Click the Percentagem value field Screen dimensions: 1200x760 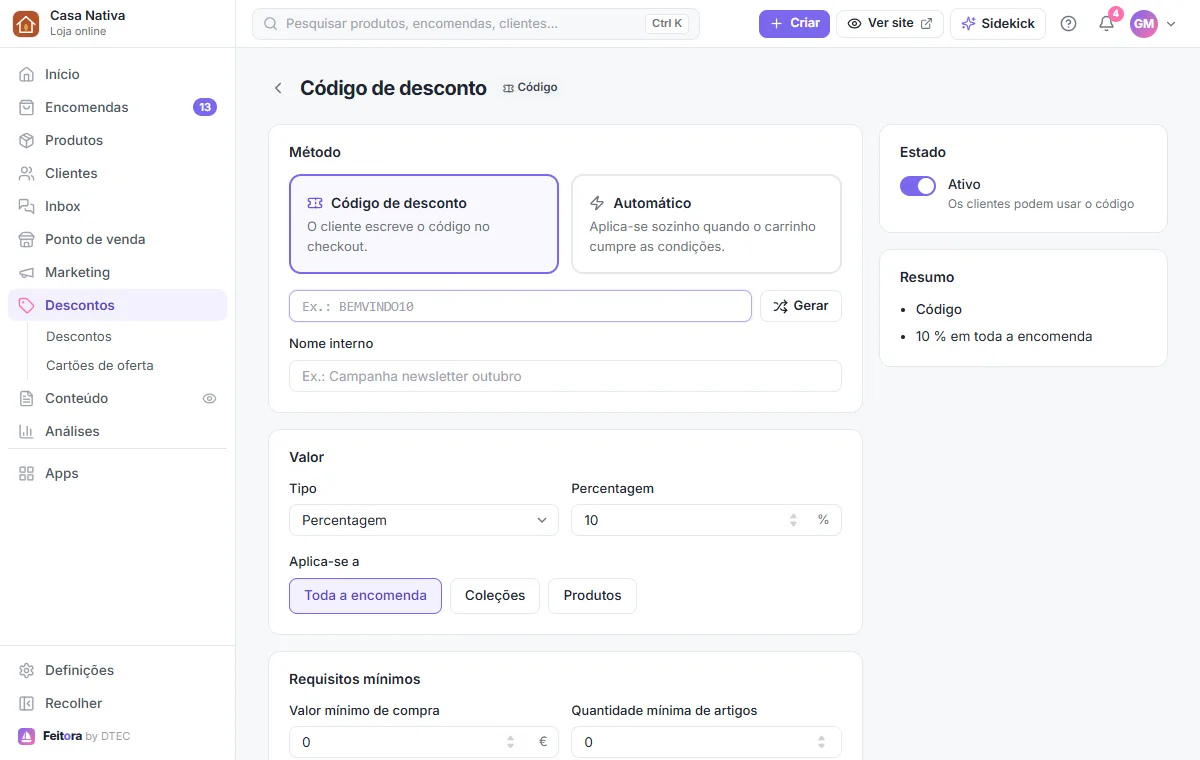[706, 520]
